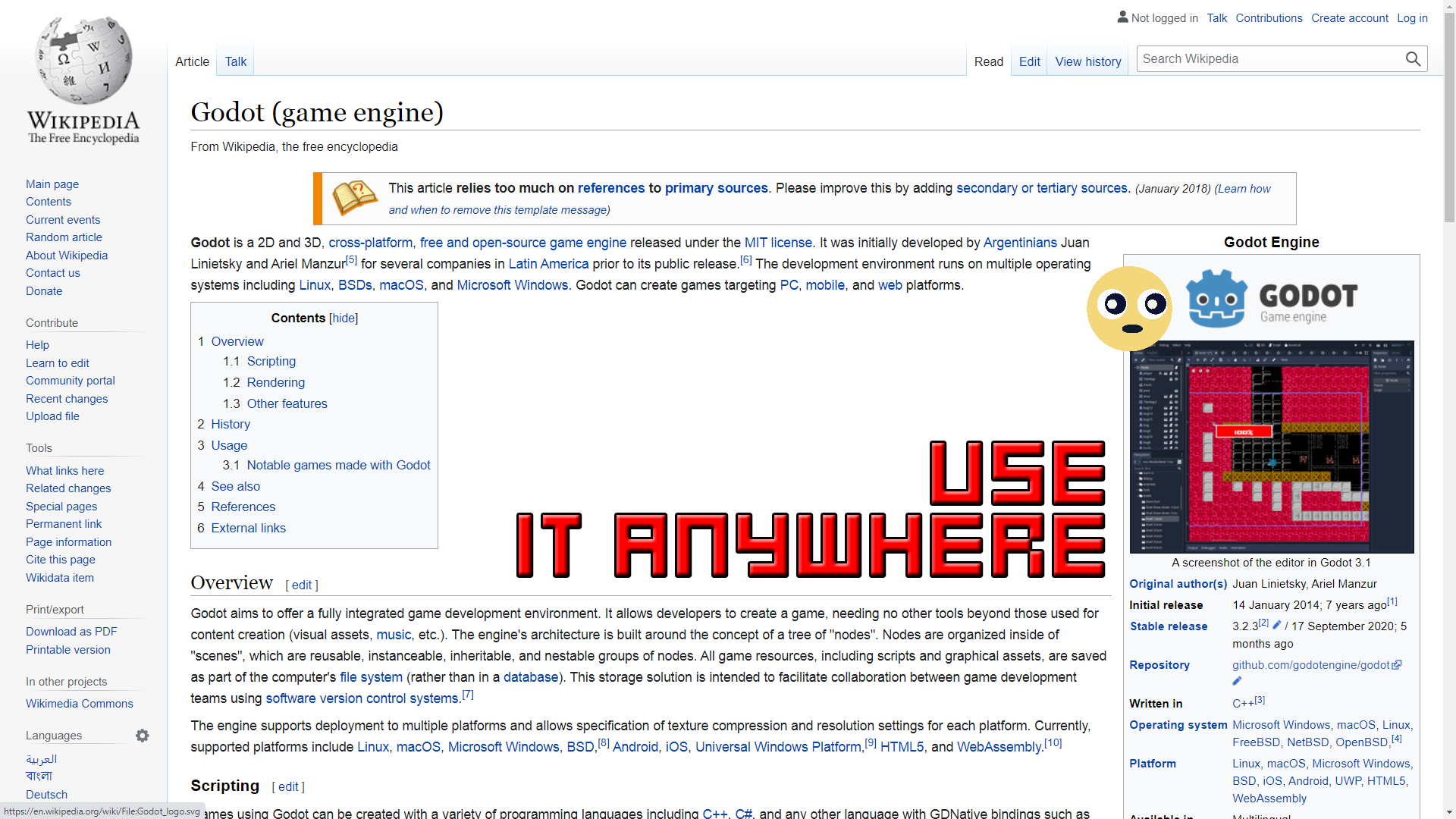Select the Edit tab
This screenshot has height=819, width=1456.
1029,61
